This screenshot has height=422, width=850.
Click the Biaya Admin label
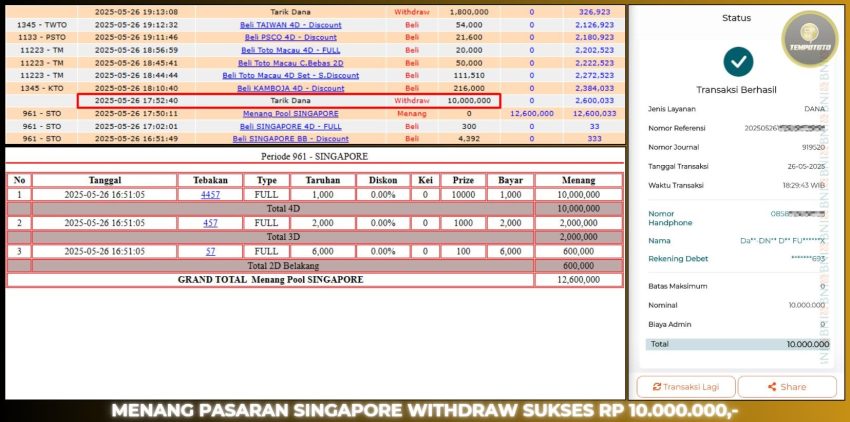click(x=669, y=324)
